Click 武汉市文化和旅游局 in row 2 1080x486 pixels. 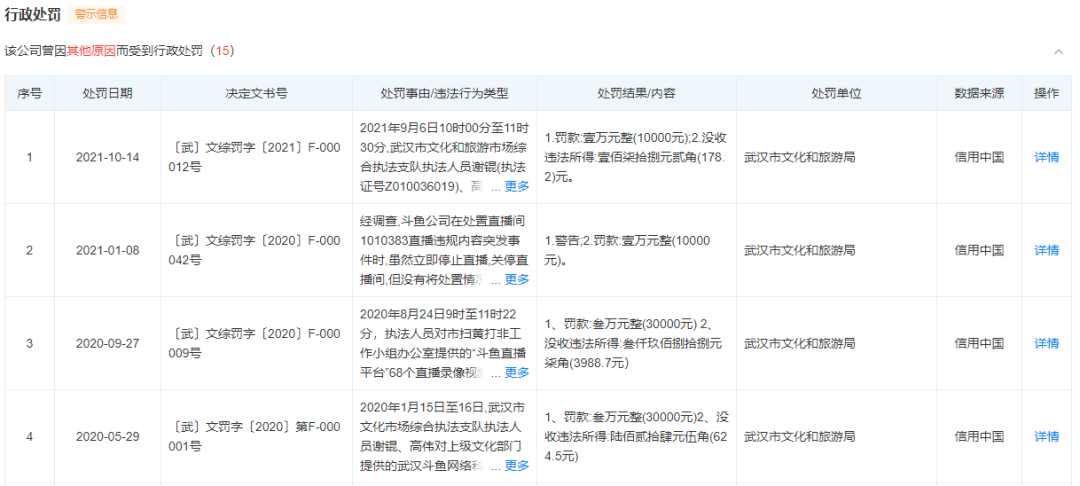click(x=800, y=250)
